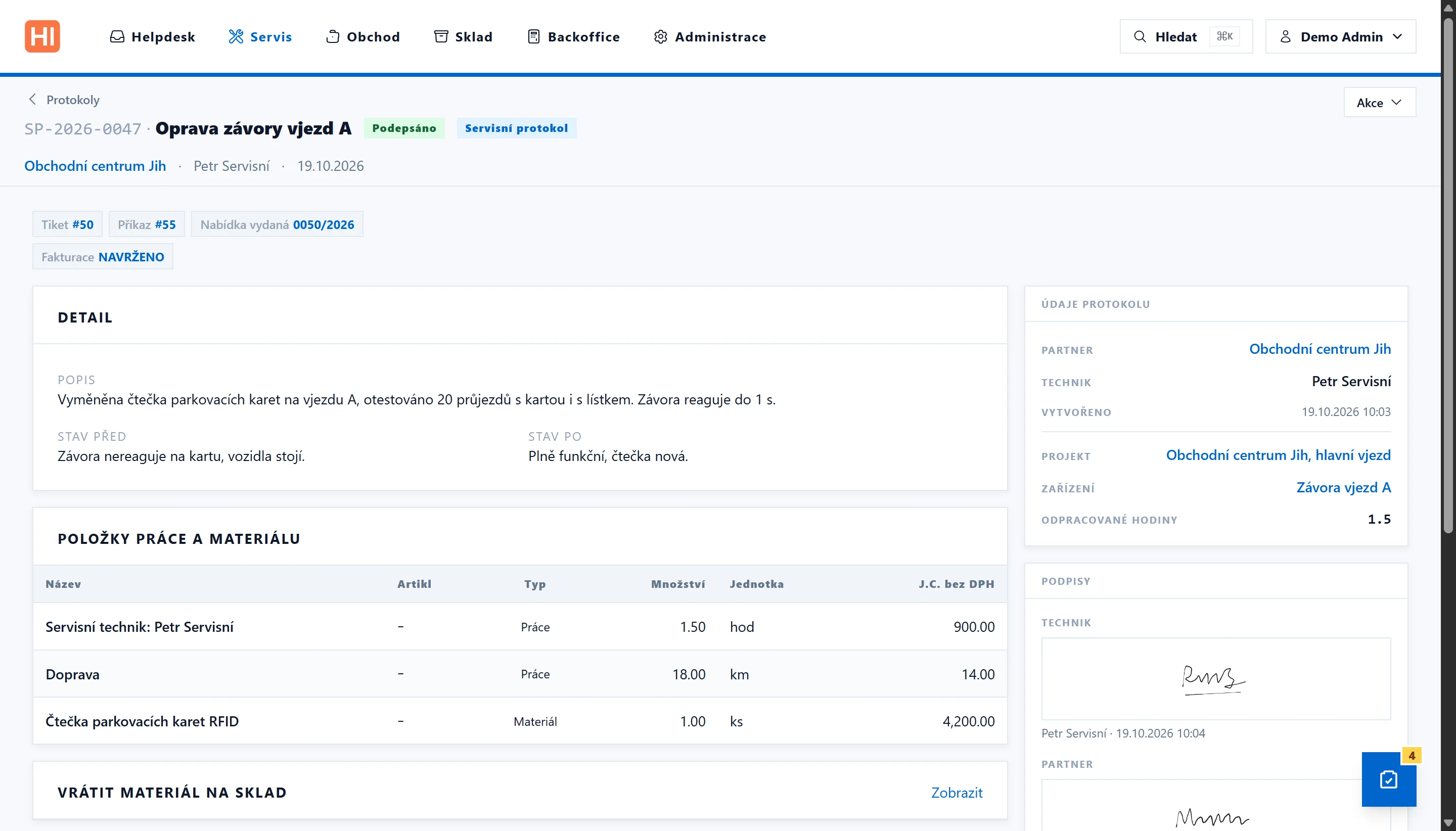Screen dimensions: 1456x831
Task: Open the Akce actions dropdown
Action: coord(1380,103)
